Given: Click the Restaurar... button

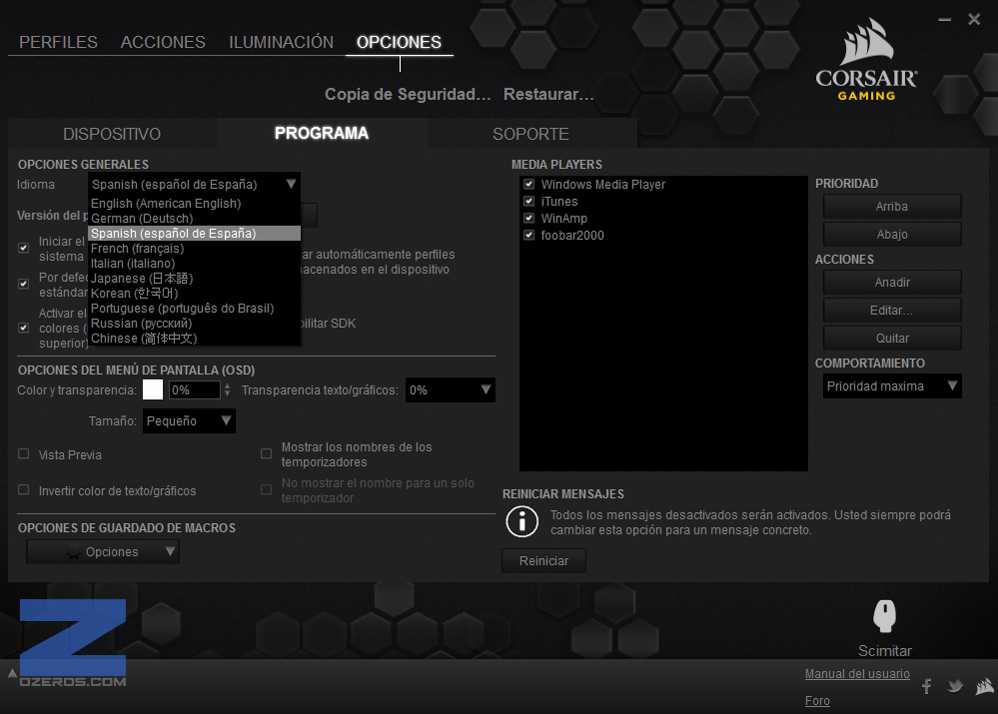Looking at the screenshot, I should pos(549,94).
